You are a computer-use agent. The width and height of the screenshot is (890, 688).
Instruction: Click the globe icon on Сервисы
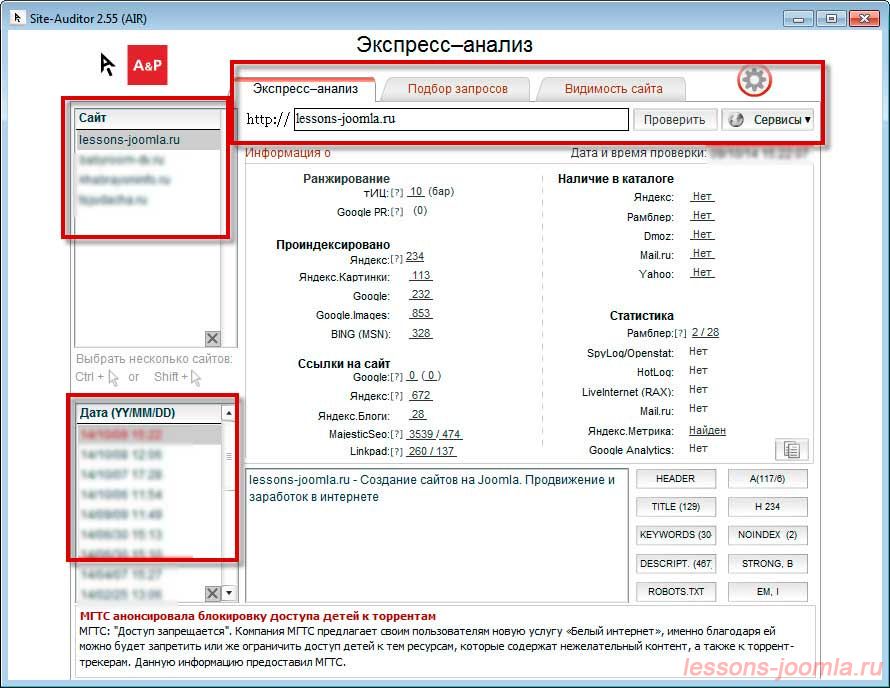[736, 120]
